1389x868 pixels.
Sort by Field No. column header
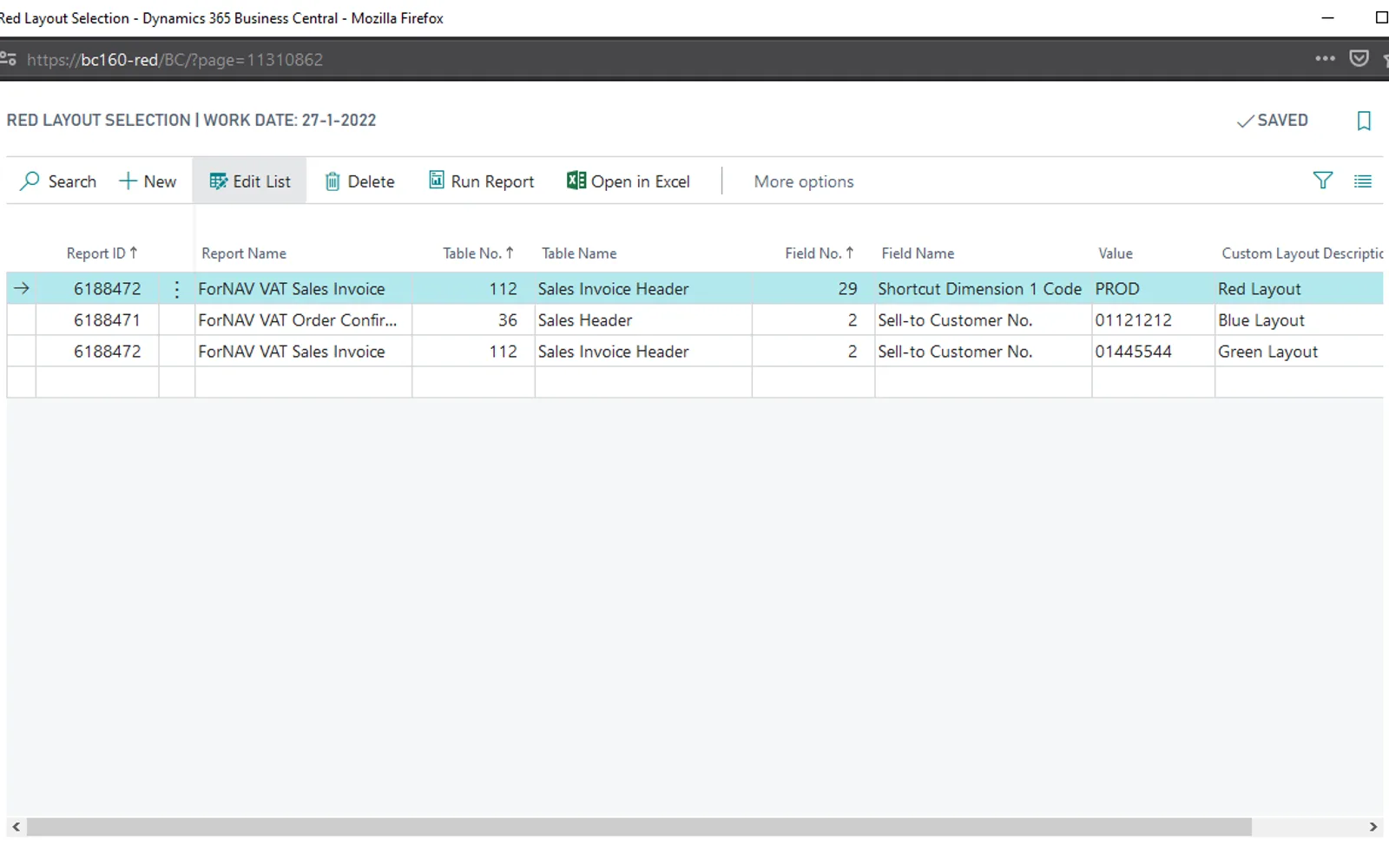[x=820, y=253]
